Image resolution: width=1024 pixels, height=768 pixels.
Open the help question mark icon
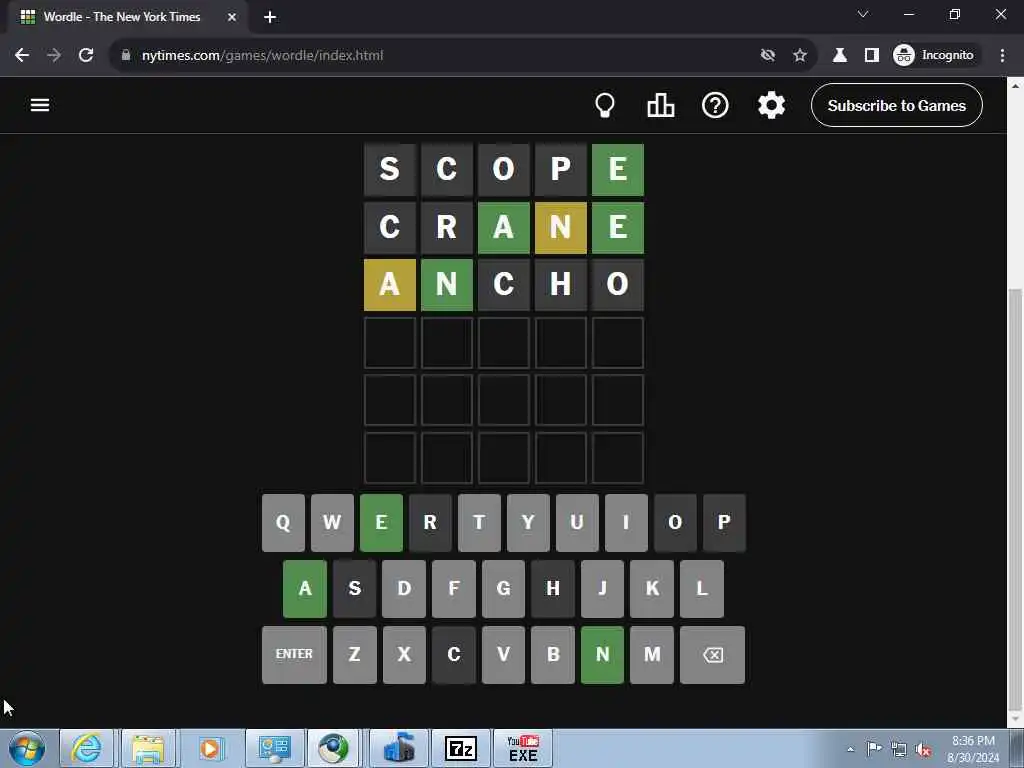pyautogui.click(x=715, y=105)
